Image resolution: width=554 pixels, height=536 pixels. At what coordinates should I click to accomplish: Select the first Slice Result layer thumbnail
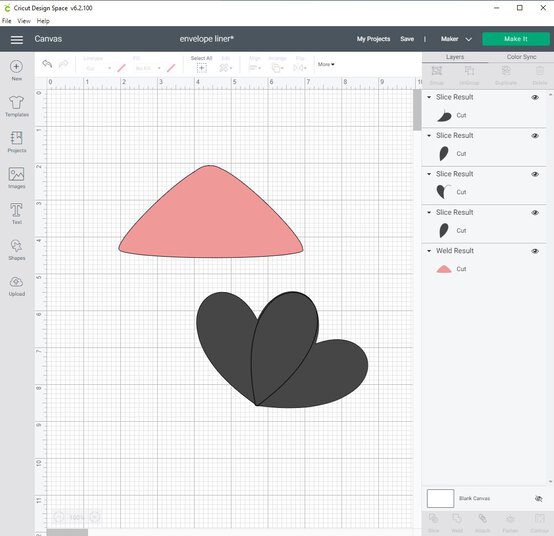444,116
